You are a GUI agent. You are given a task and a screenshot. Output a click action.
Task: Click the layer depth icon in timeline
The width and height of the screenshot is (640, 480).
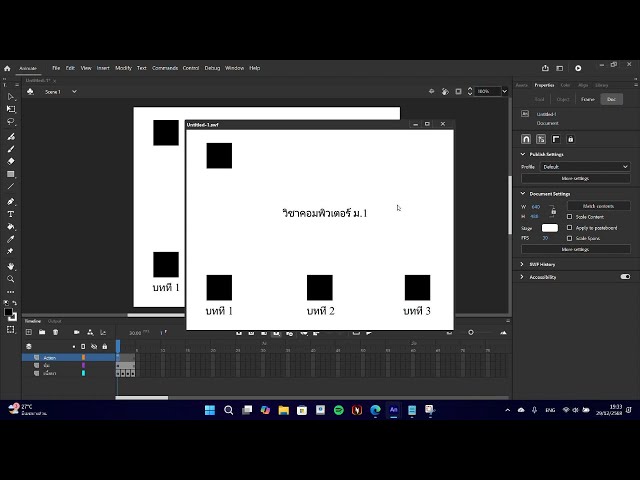(103, 332)
